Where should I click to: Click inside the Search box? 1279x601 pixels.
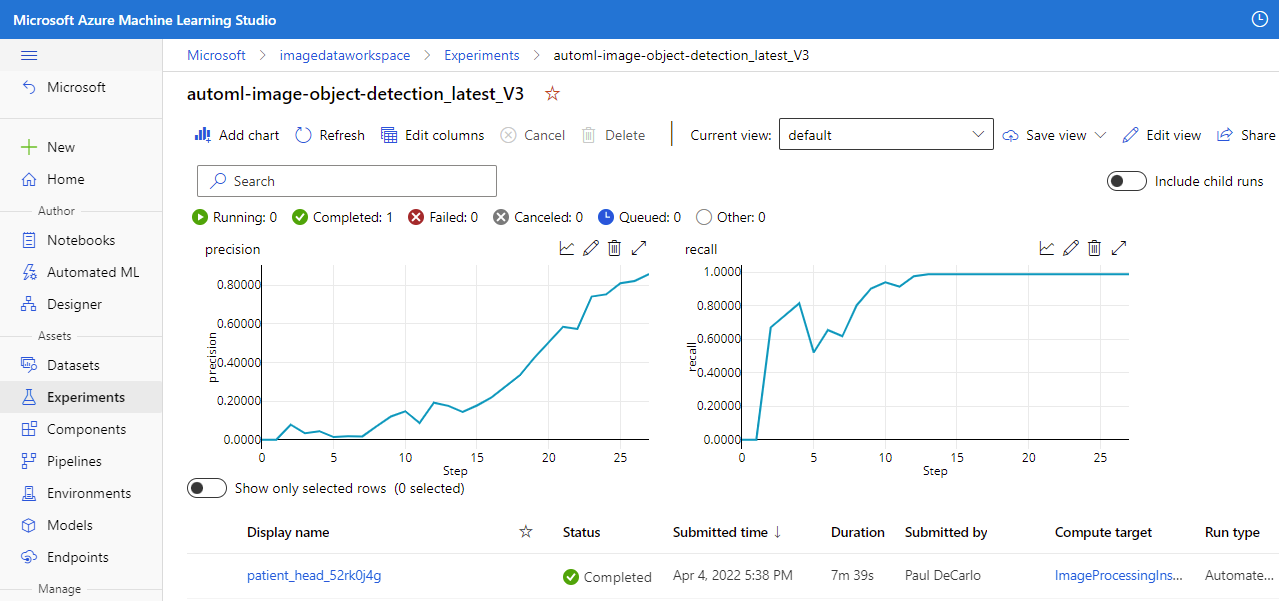(346, 180)
